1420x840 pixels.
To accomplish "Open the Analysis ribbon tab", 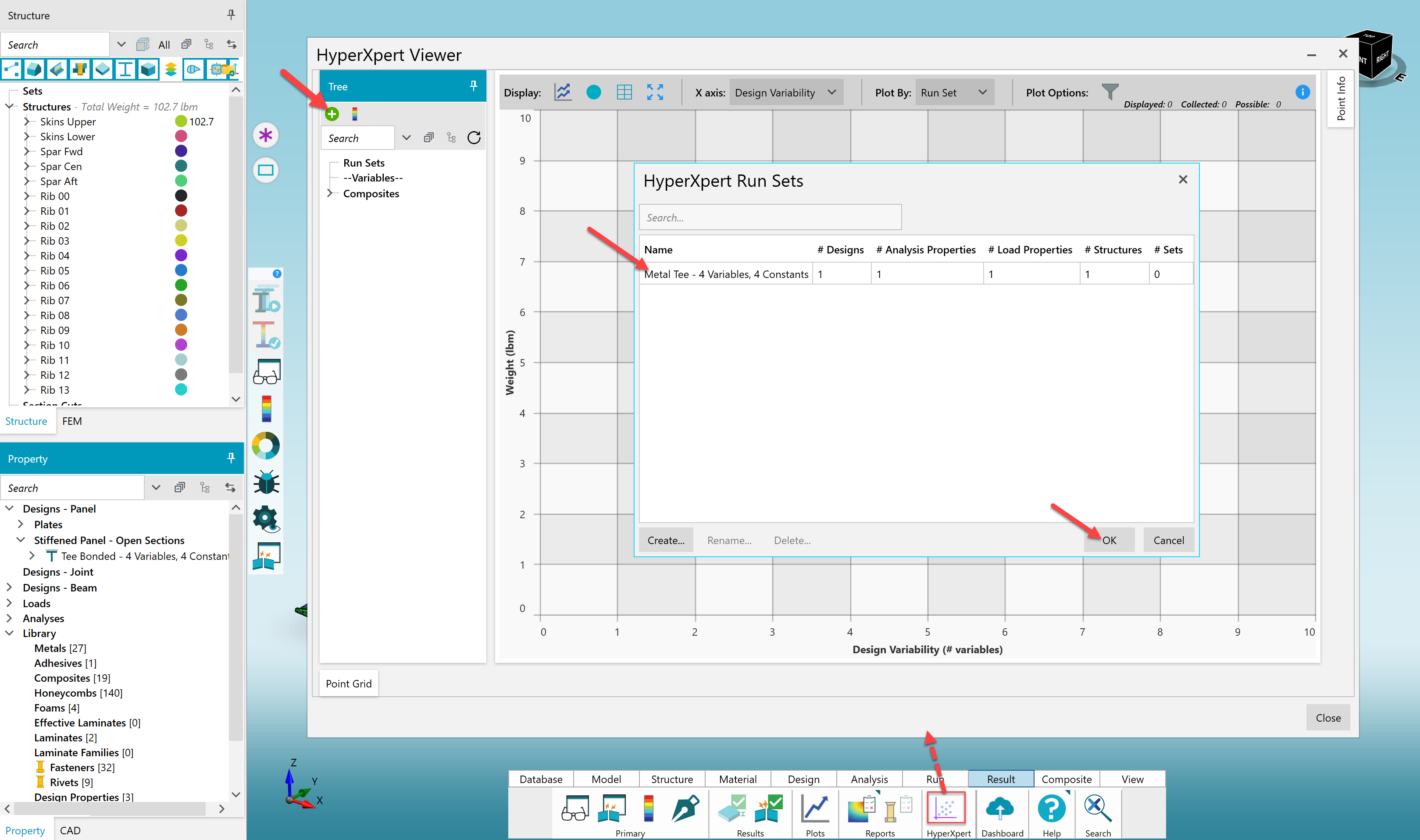I will [x=869, y=779].
